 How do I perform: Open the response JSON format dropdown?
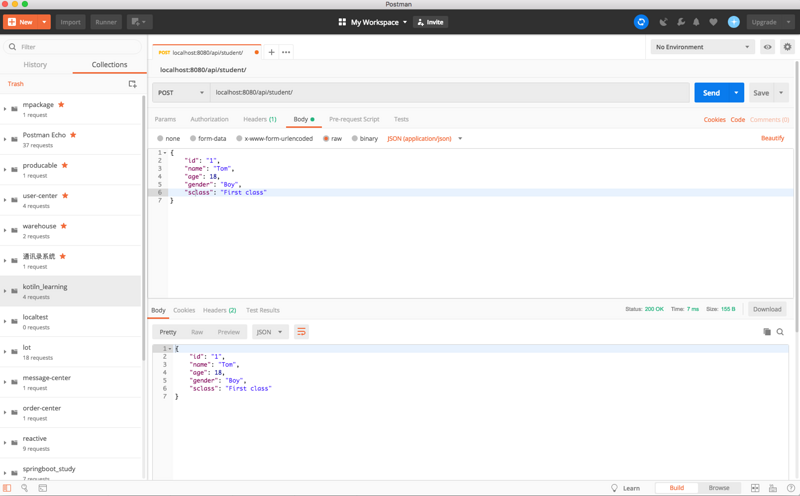point(270,332)
